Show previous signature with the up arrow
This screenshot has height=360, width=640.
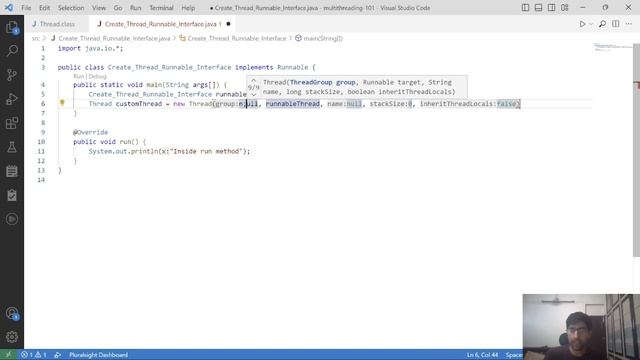point(253,80)
